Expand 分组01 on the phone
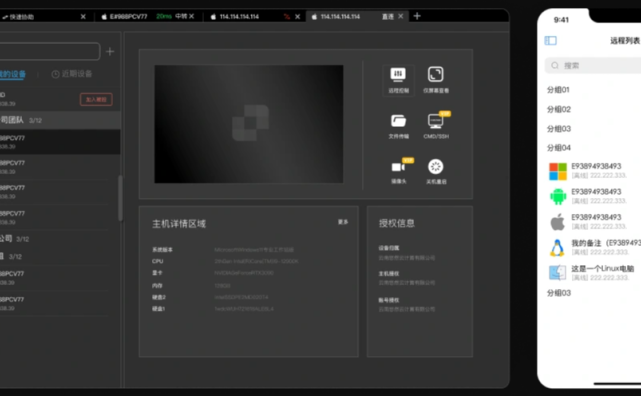Viewport: 641px width, 396px height. pos(558,89)
